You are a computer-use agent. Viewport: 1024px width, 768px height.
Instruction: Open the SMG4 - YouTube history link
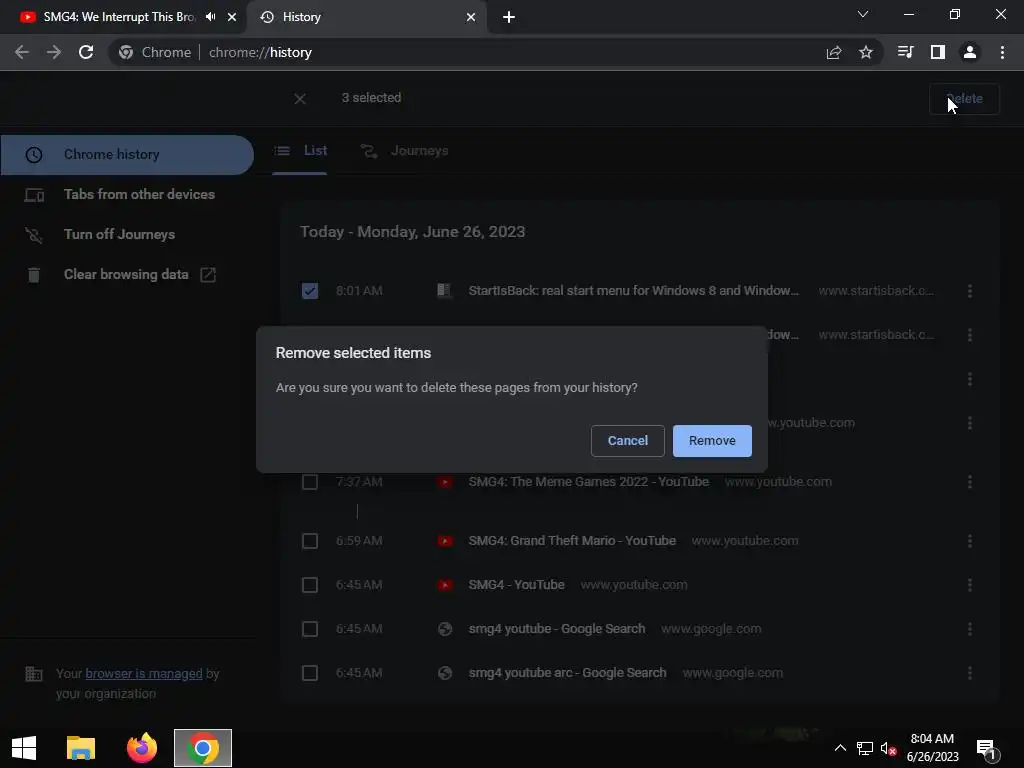(516, 584)
